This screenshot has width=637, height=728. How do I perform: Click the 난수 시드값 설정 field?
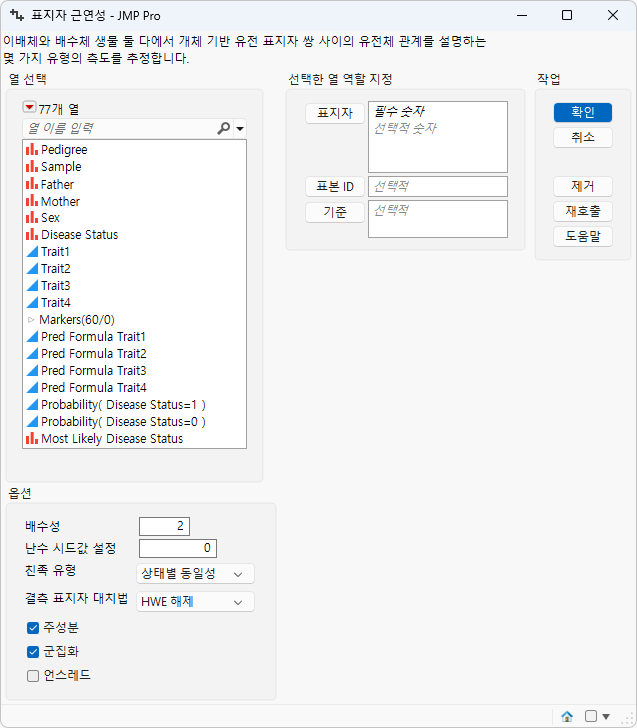[x=178, y=548]
